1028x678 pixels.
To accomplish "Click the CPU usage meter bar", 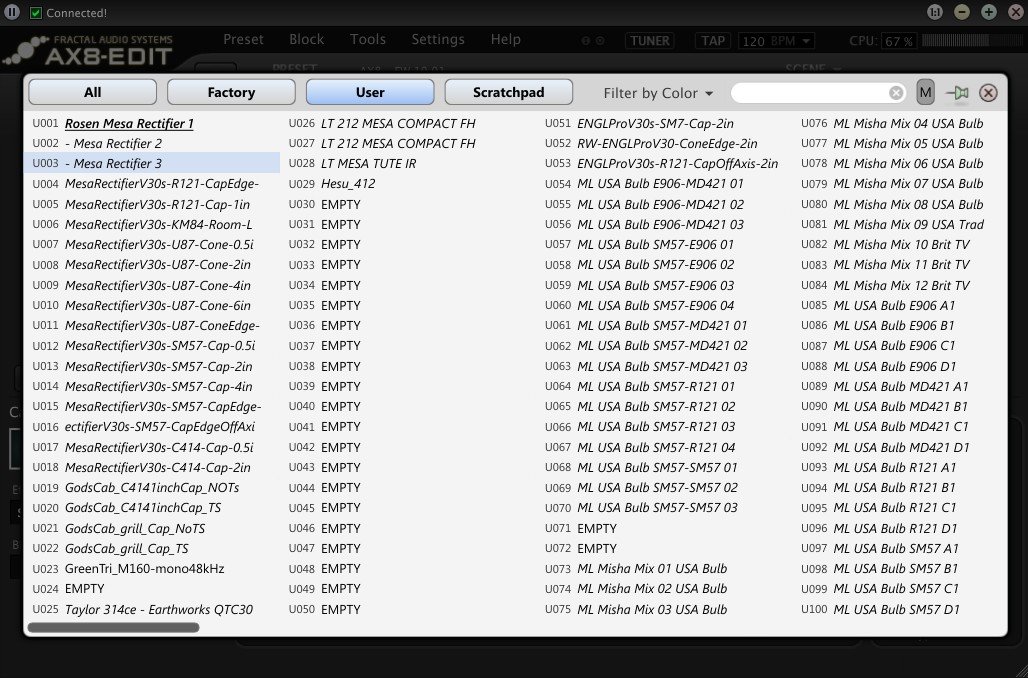I will point(972,41).
